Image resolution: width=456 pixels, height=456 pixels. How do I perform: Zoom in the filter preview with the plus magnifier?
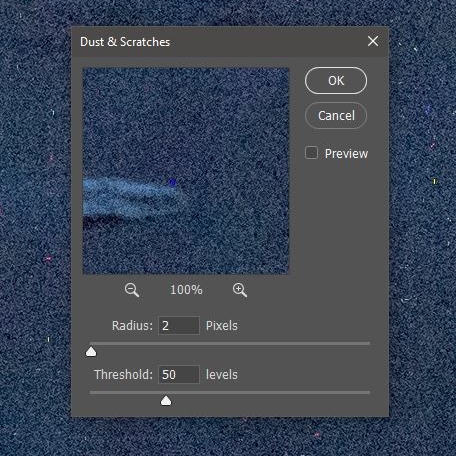(x=240, y=290)
